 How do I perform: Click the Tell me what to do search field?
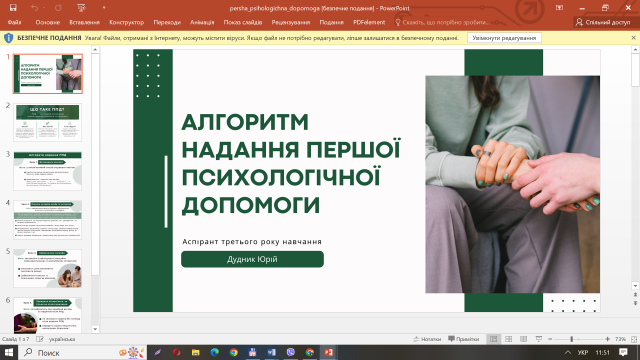(x=442, y=22)
